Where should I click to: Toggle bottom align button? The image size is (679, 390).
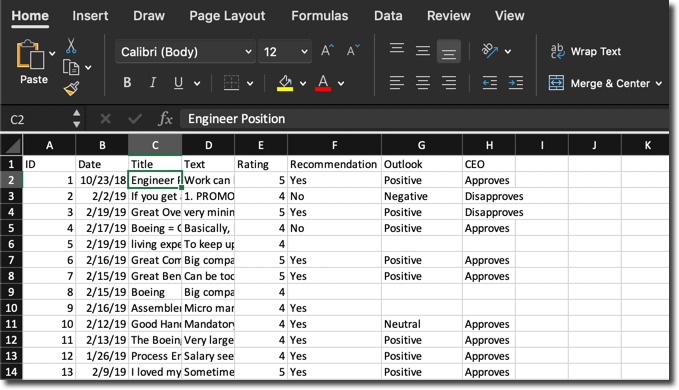[x=449, y=52]
